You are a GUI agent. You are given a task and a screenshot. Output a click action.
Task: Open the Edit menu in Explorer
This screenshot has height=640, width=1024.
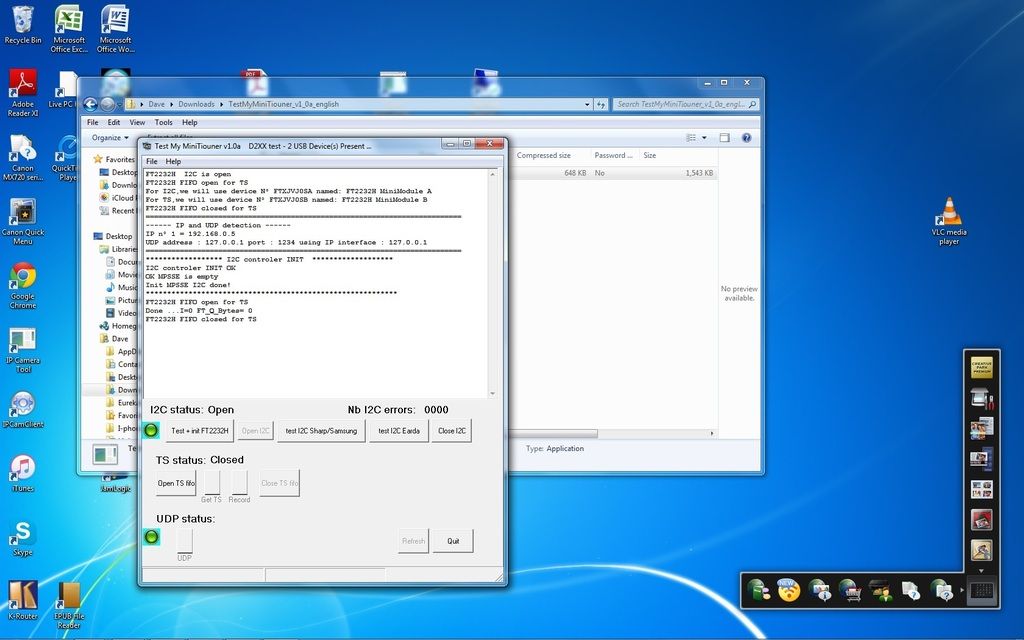pyautogui.click(x=114, y=122)
